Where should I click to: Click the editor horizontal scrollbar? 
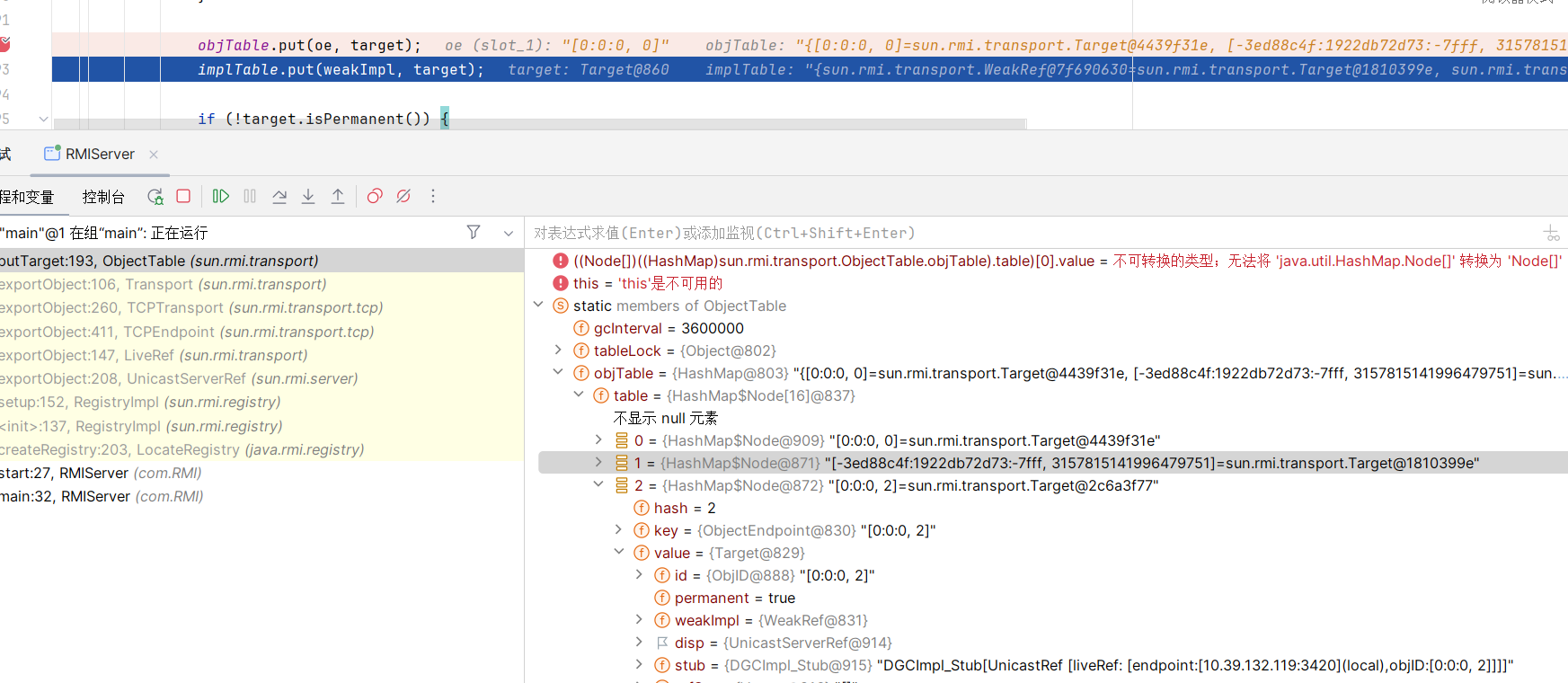point(539,123)
